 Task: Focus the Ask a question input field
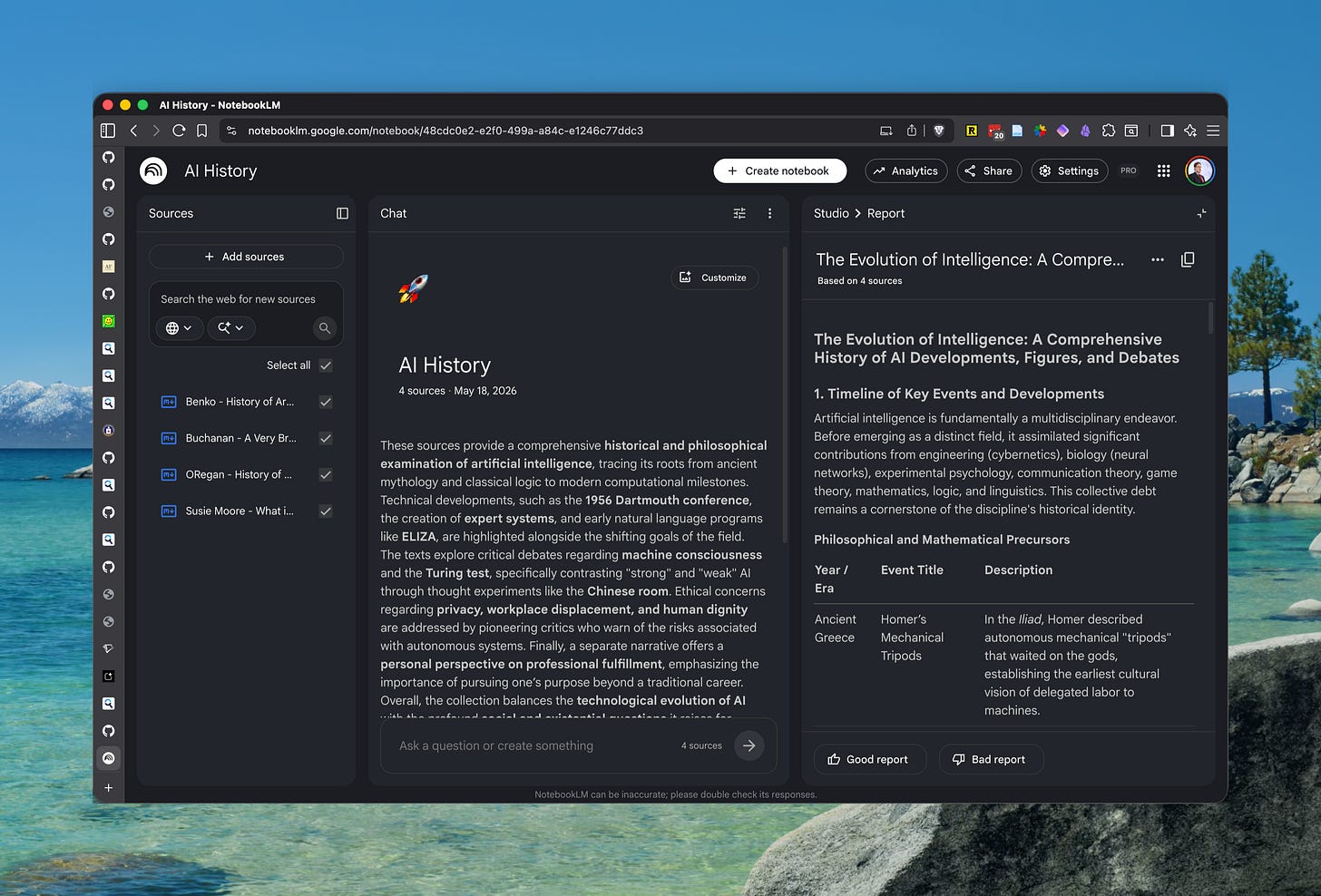point(535,745)
